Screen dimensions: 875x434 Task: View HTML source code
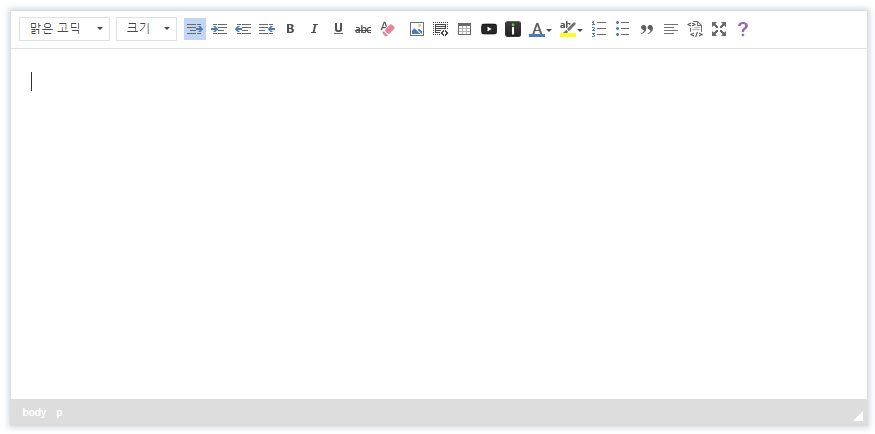[695, 29]
